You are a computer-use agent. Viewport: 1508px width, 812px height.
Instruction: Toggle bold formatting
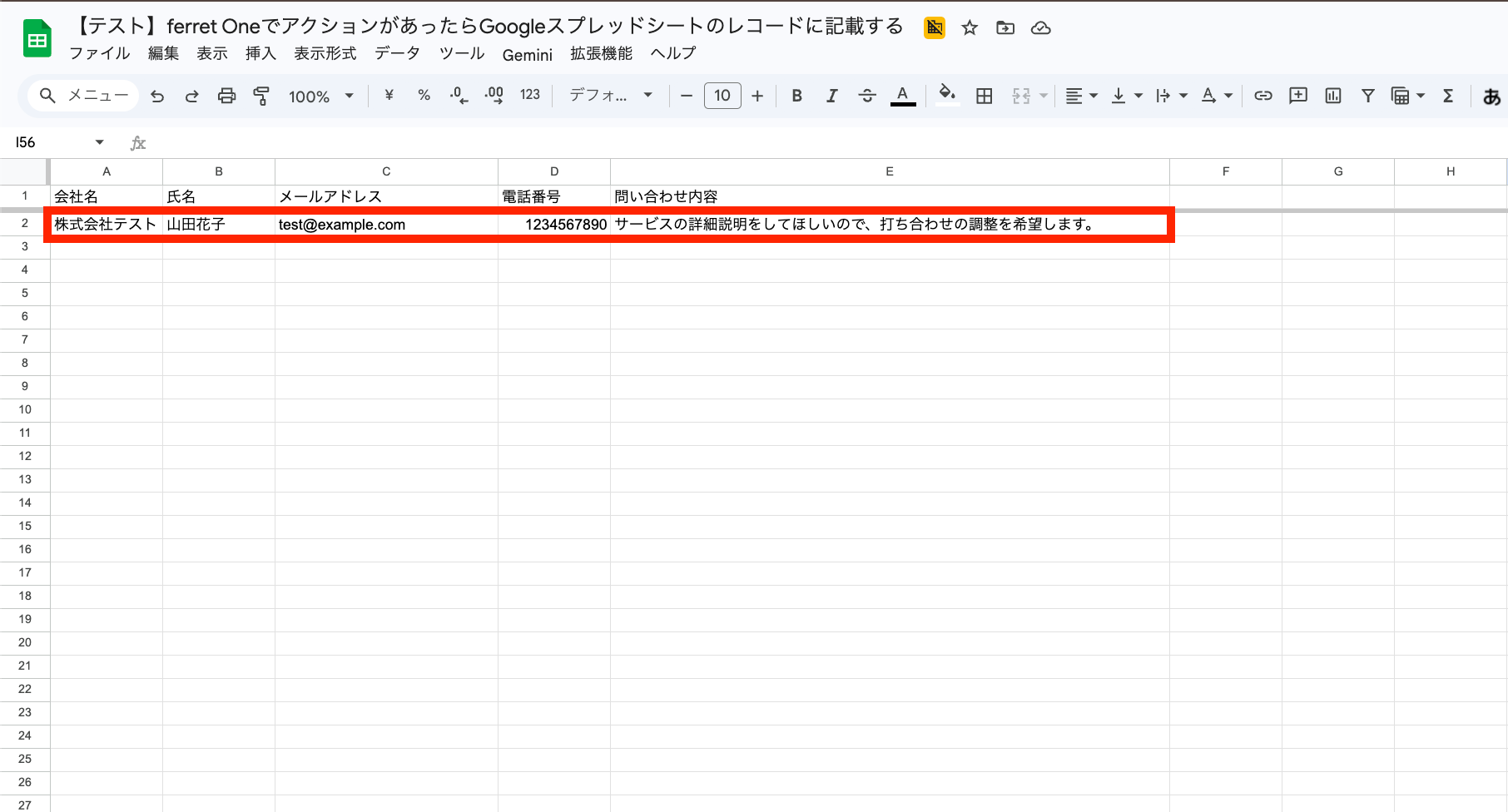796,96
